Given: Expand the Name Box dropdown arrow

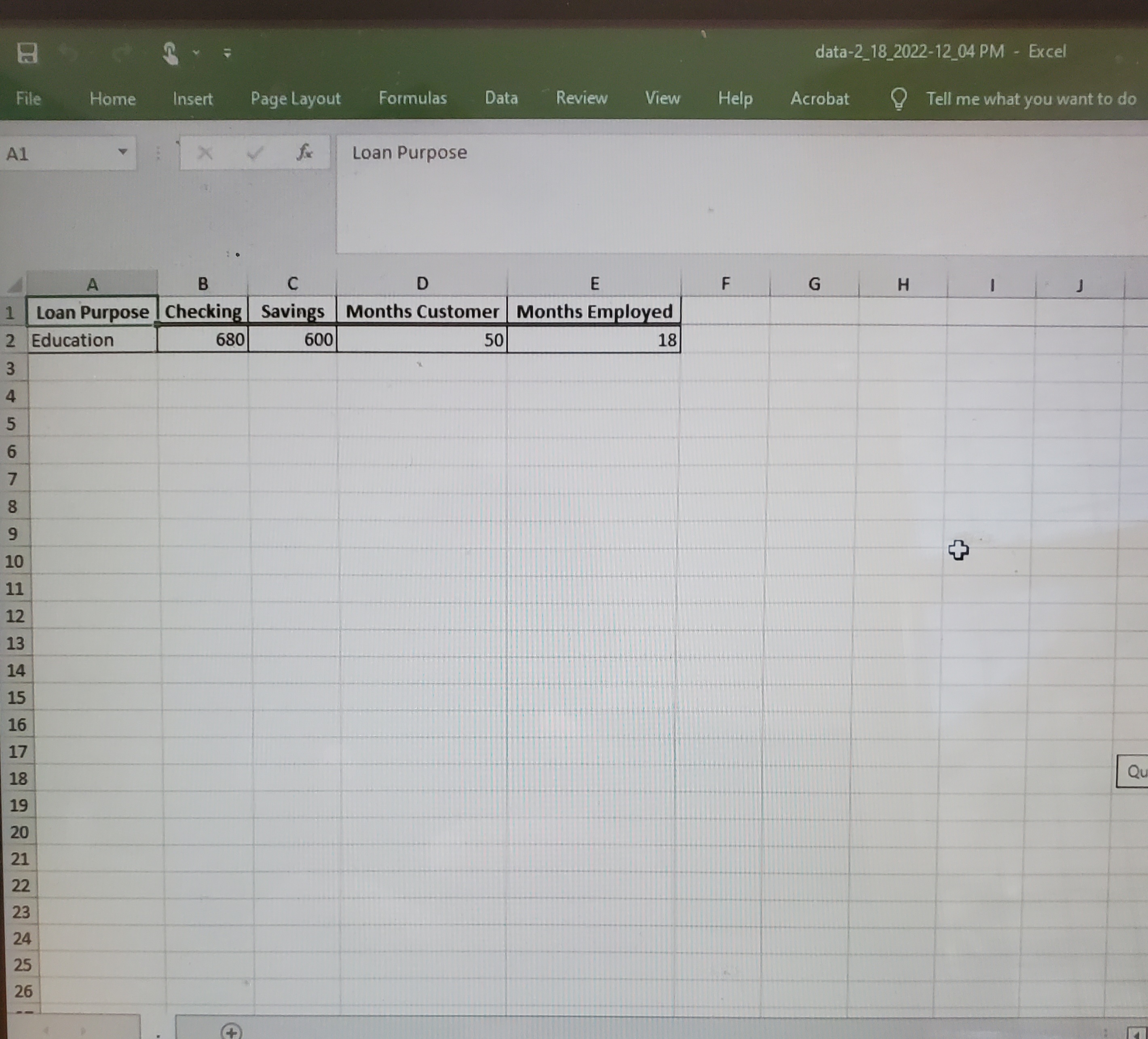Looking at the screenshot, I should pos(122,152).
